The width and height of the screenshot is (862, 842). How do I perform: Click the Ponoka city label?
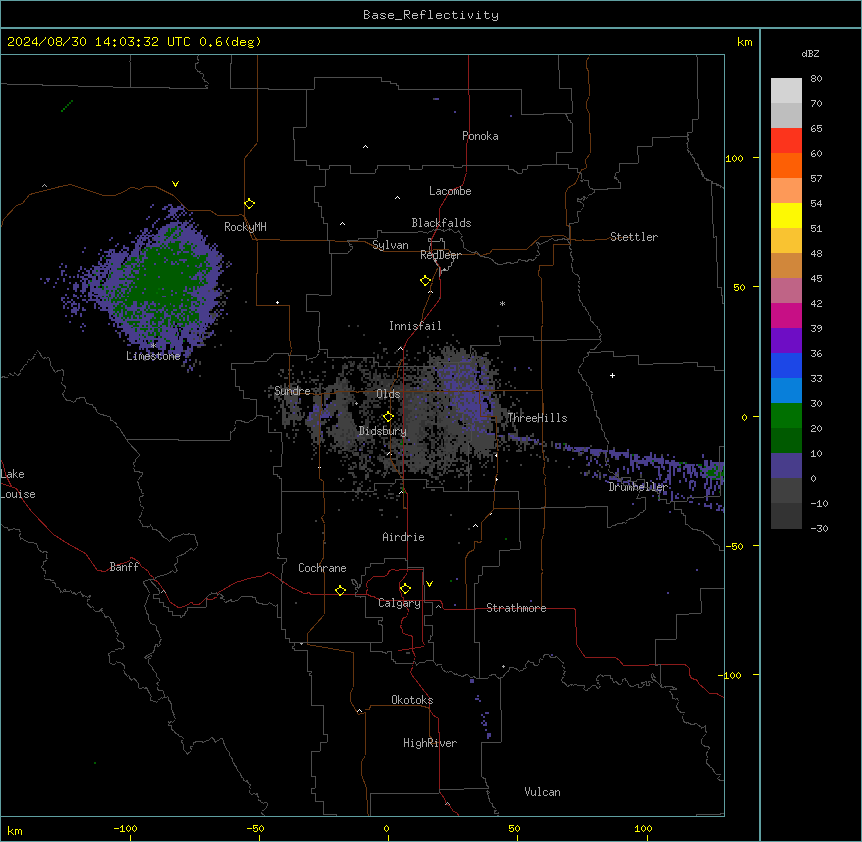[x=480, y=136]
